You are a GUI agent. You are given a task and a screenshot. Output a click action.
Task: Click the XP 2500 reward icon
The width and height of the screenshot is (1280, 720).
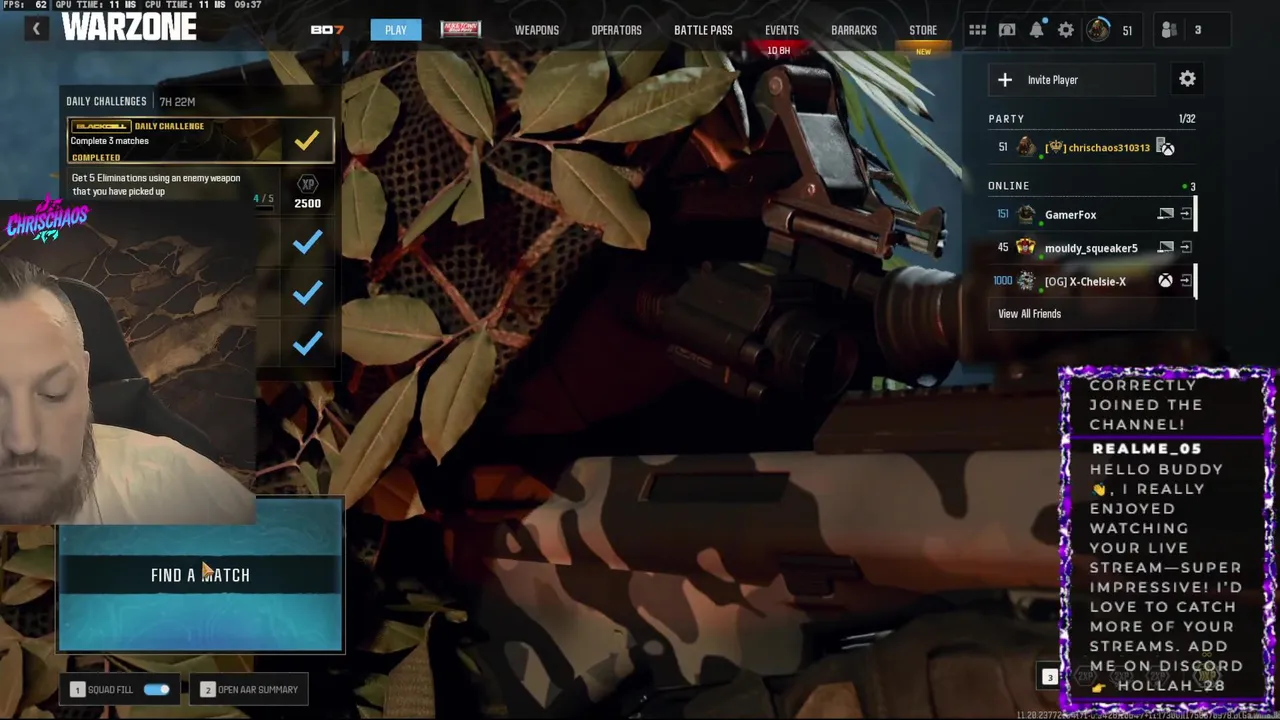click(308, 185)
